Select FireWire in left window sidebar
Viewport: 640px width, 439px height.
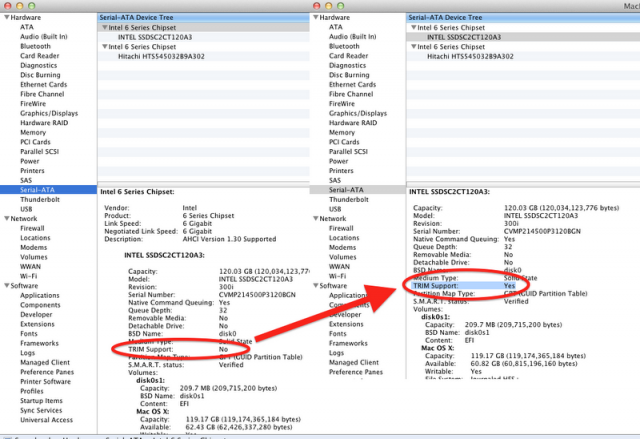click(x=33, y=104)
